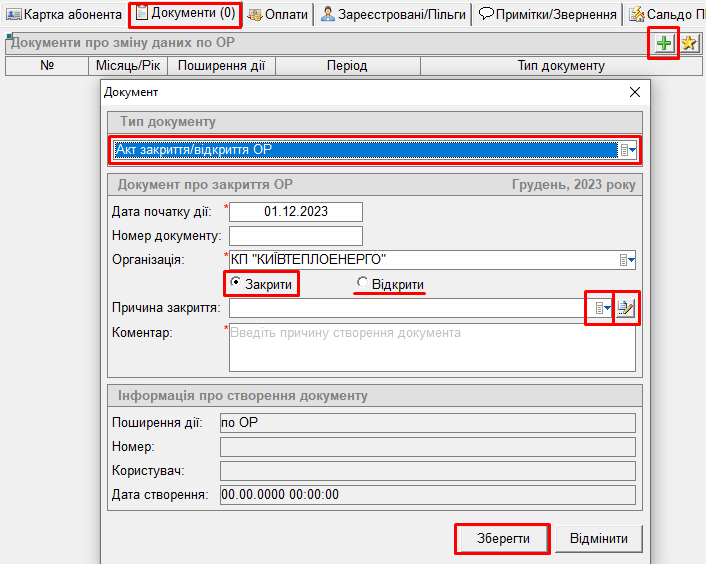Select the Закрити radio button
706x564 pixels.
click(236, 284)
